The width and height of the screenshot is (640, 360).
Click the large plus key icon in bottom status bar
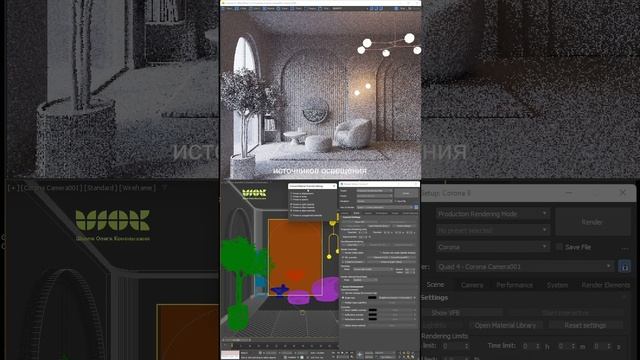point(360,355)
